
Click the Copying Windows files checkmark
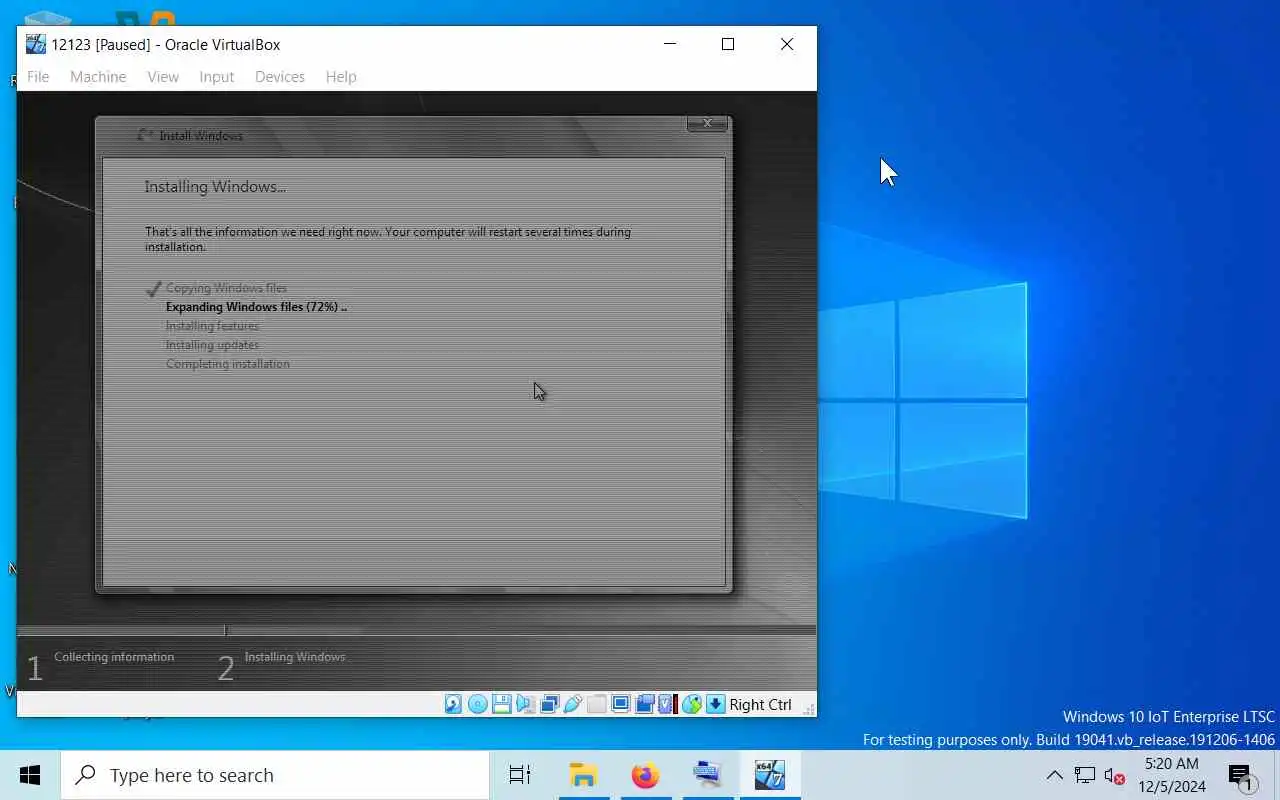coord(153,289)
